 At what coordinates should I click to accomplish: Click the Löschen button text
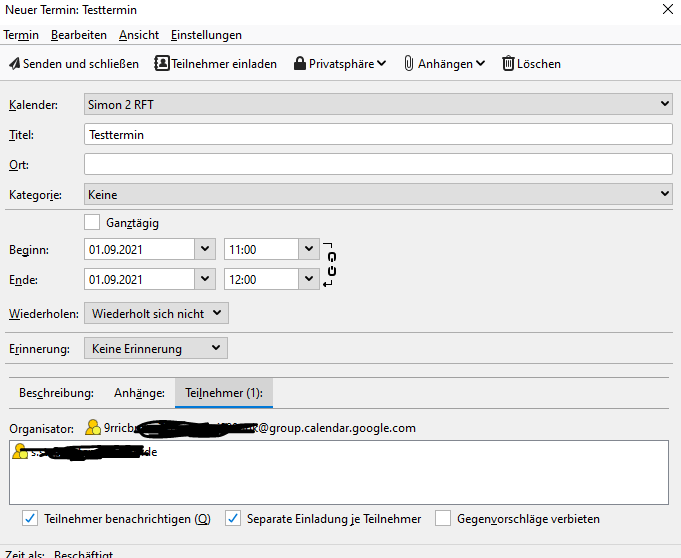(539, 64)
